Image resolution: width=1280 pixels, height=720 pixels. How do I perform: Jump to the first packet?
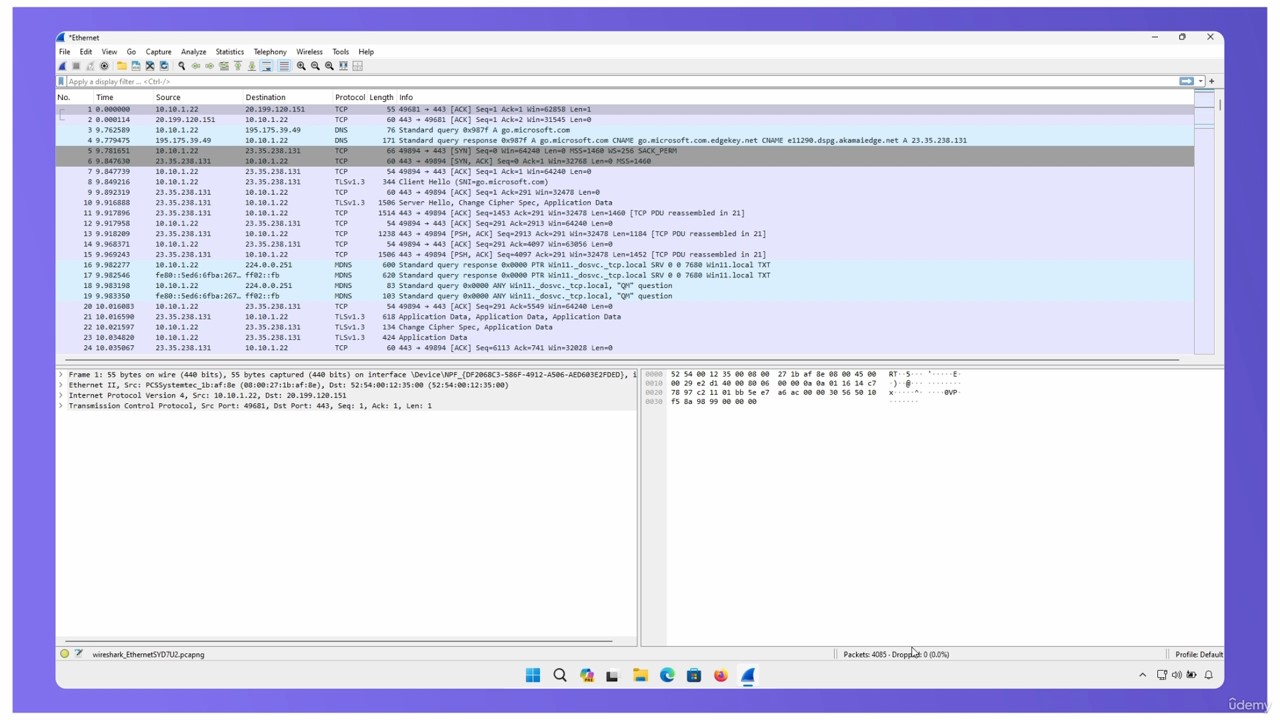[x=238, y=66]
